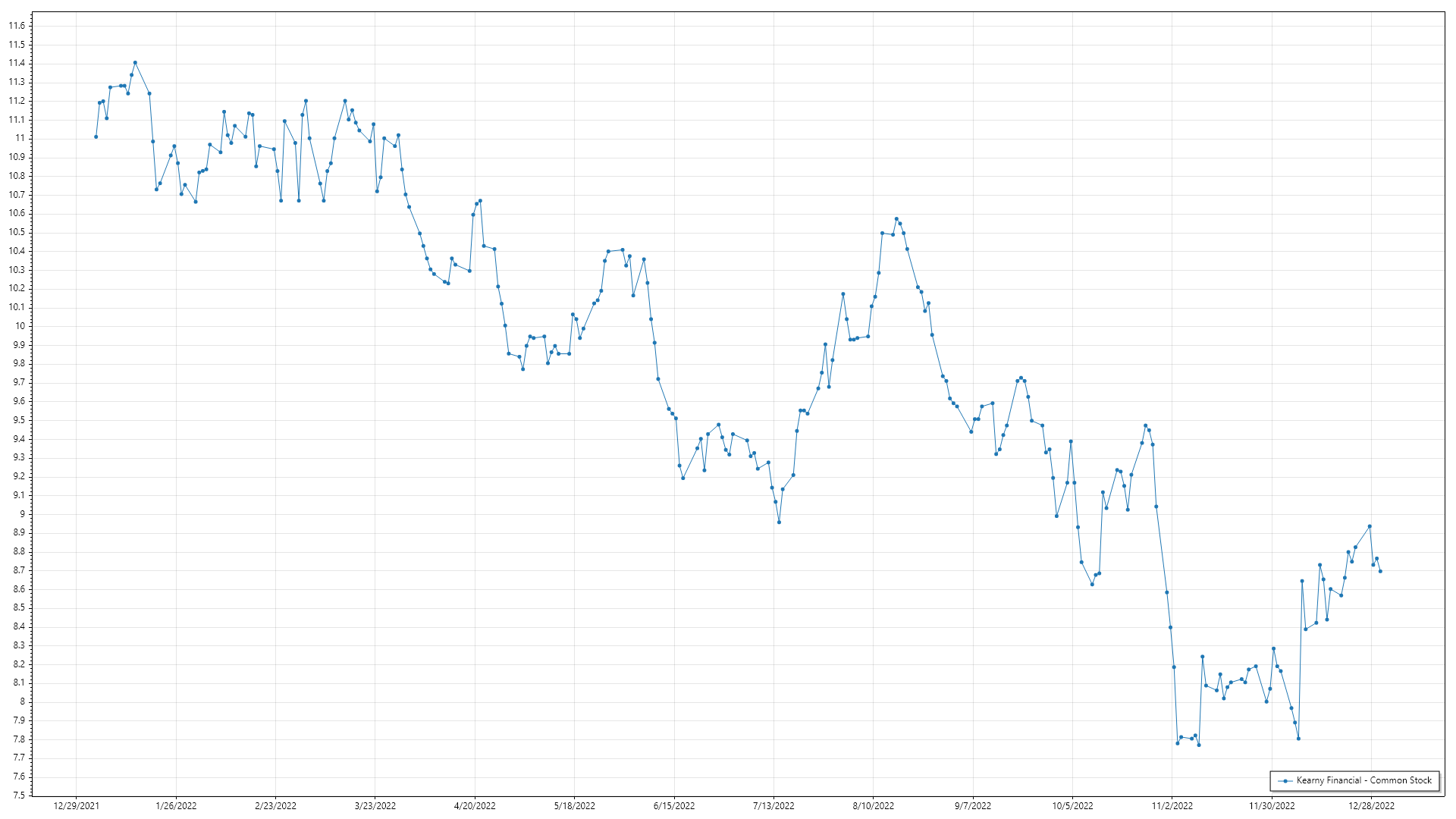The height and width of the screenshot is (819, 1456).
Task: Click the 9 y-axis value label
Action: [x=22, y=514]
